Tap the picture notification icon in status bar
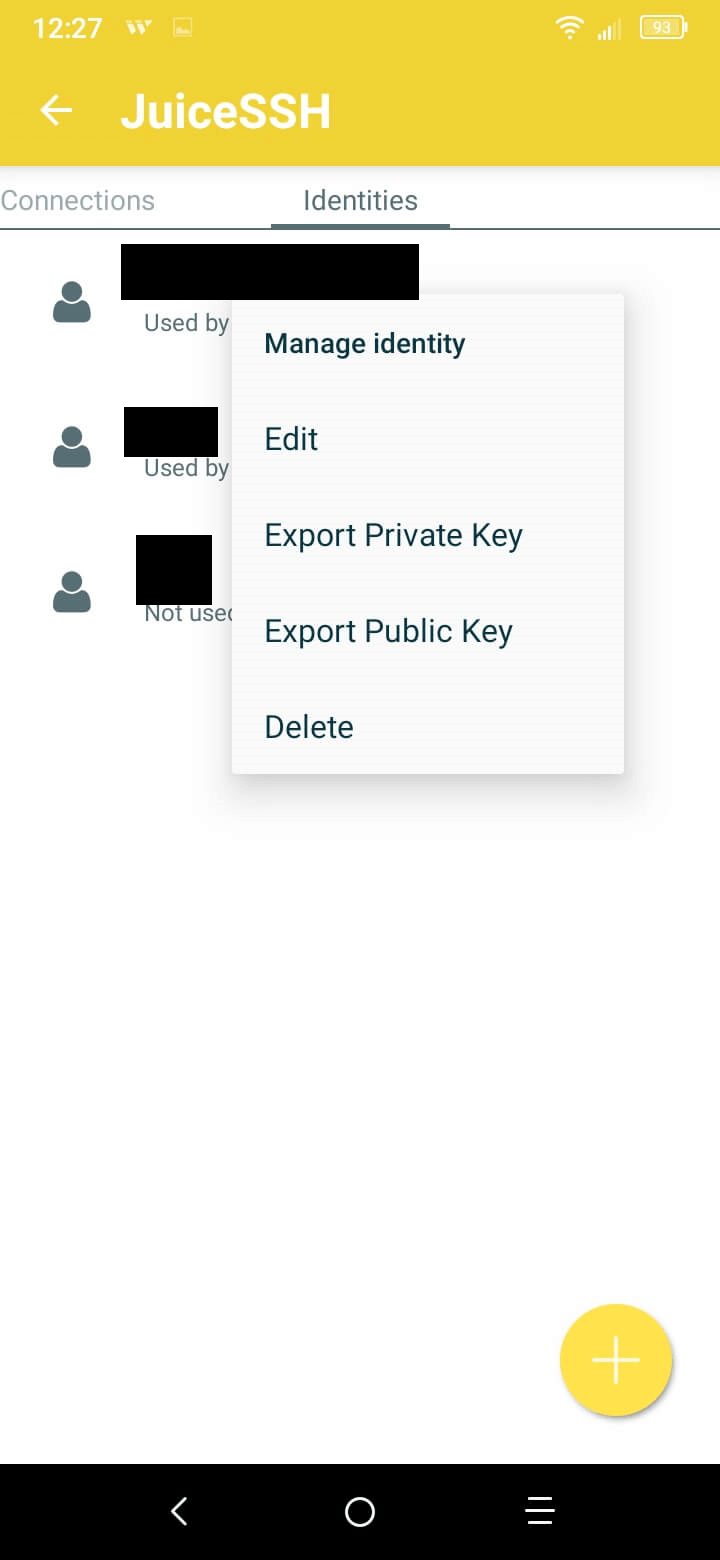Image resolution: width=720 pixels, height=1560 pixels. click(x=182, y=28)
